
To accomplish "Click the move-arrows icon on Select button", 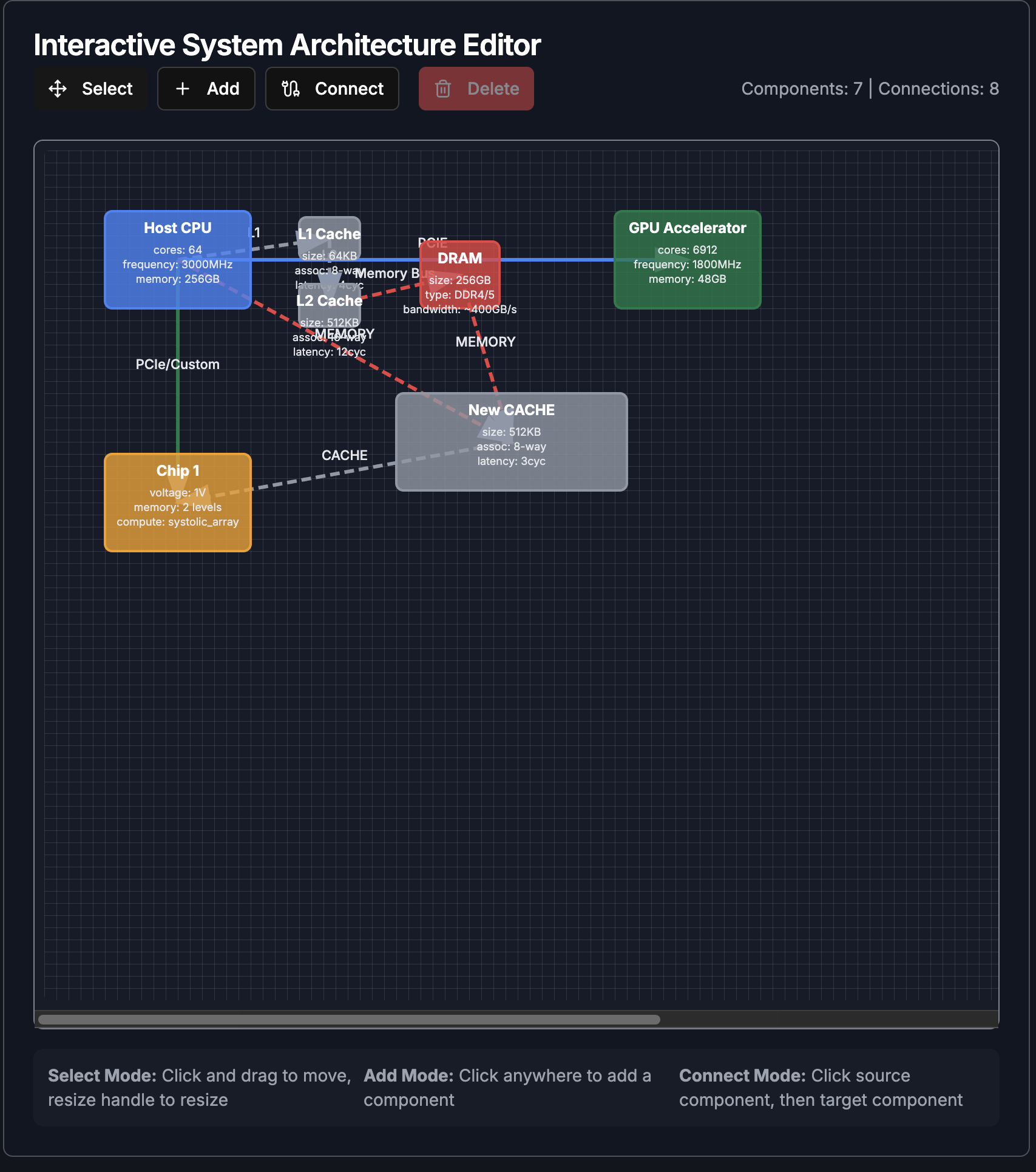I will point(58,89).
